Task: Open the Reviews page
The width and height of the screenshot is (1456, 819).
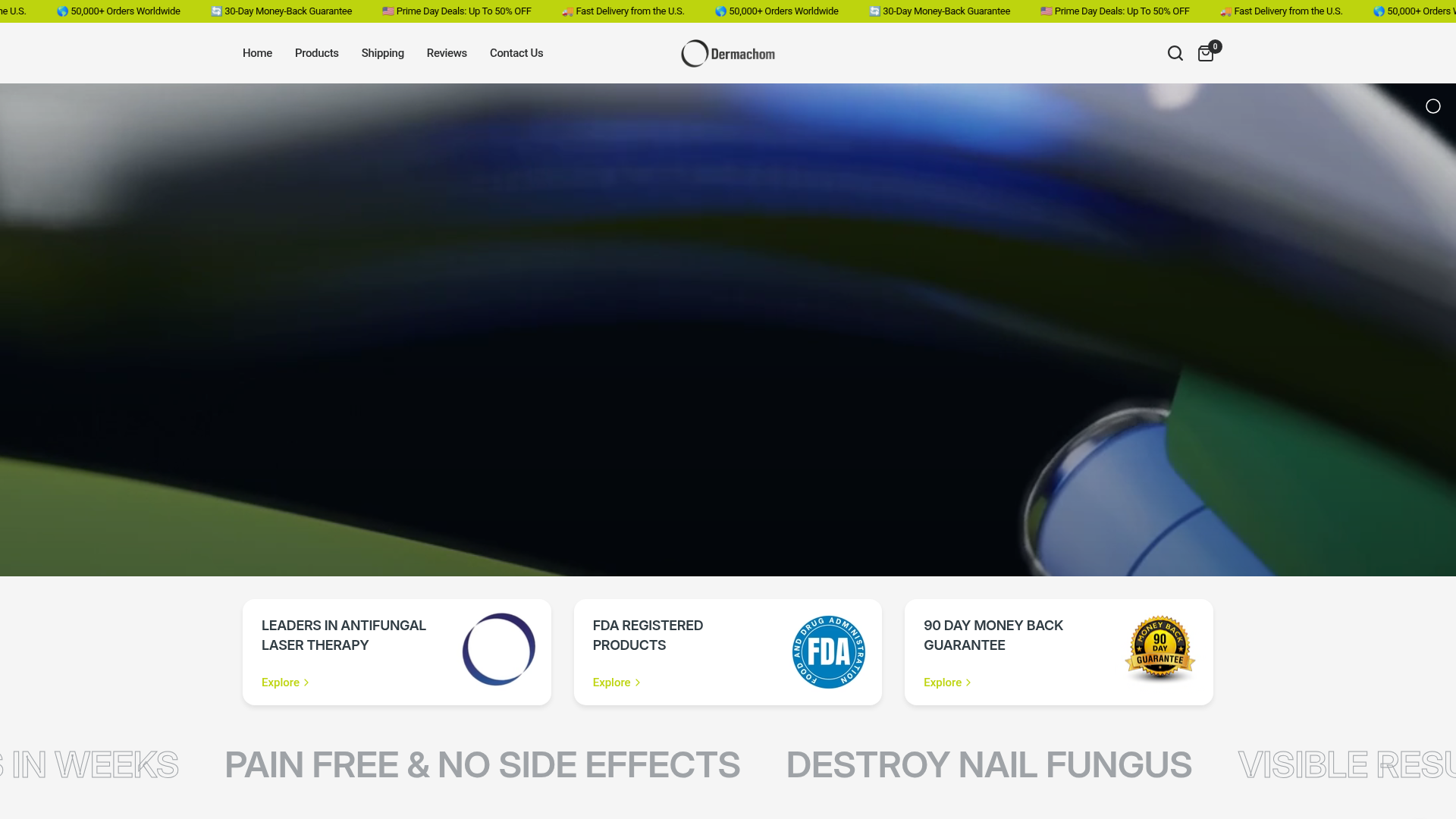Action: pos(447,53)
